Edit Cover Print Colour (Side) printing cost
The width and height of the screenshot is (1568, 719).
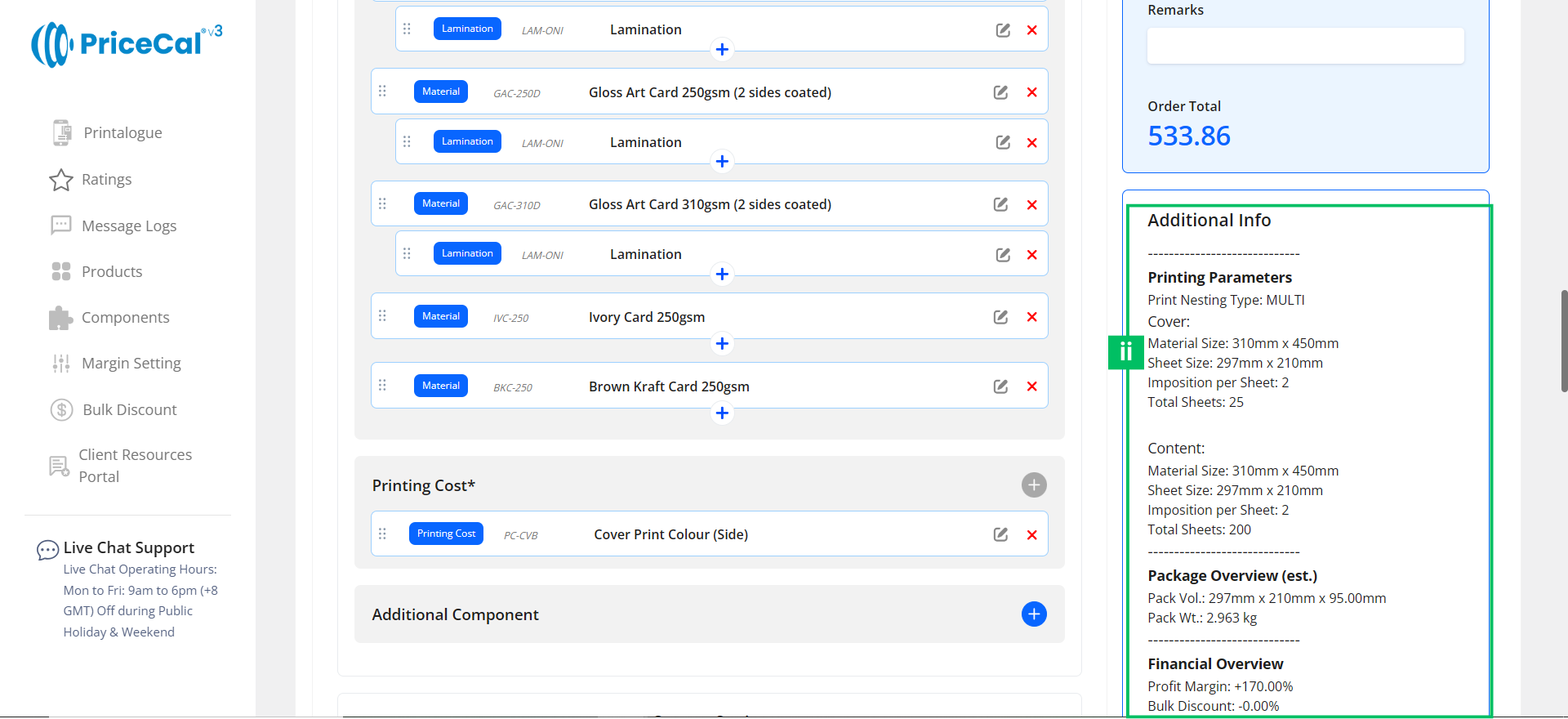point(1000,534)
